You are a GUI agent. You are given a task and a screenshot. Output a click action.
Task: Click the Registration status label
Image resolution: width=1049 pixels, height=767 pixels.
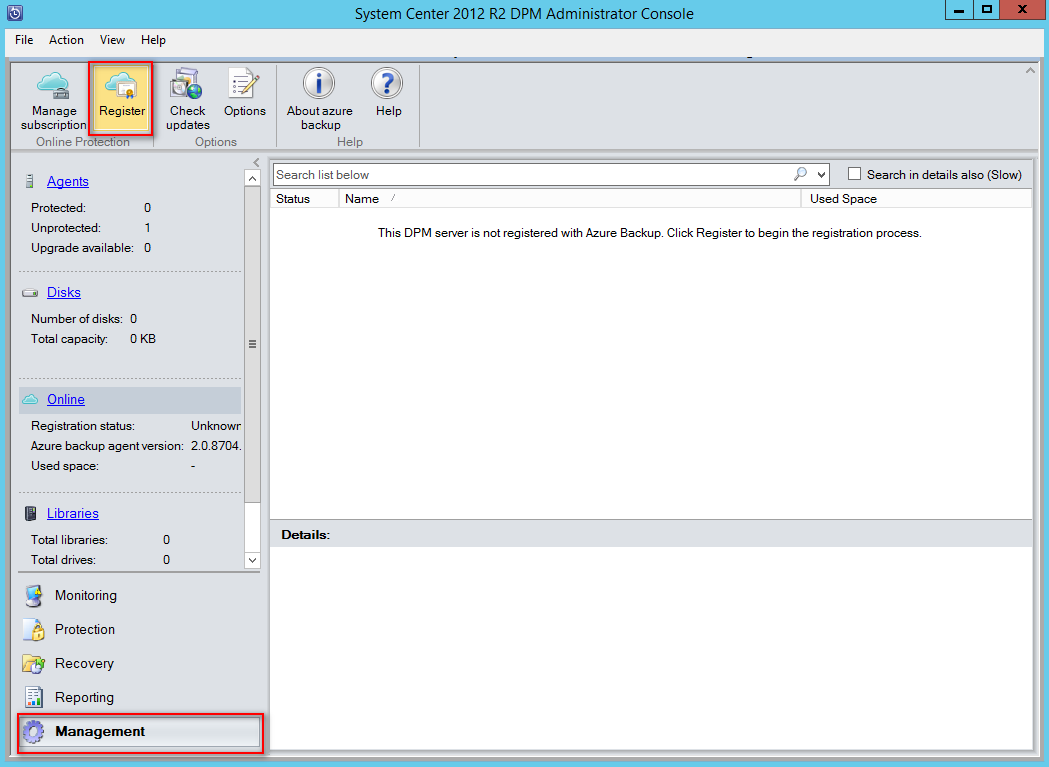pos(83,426)
